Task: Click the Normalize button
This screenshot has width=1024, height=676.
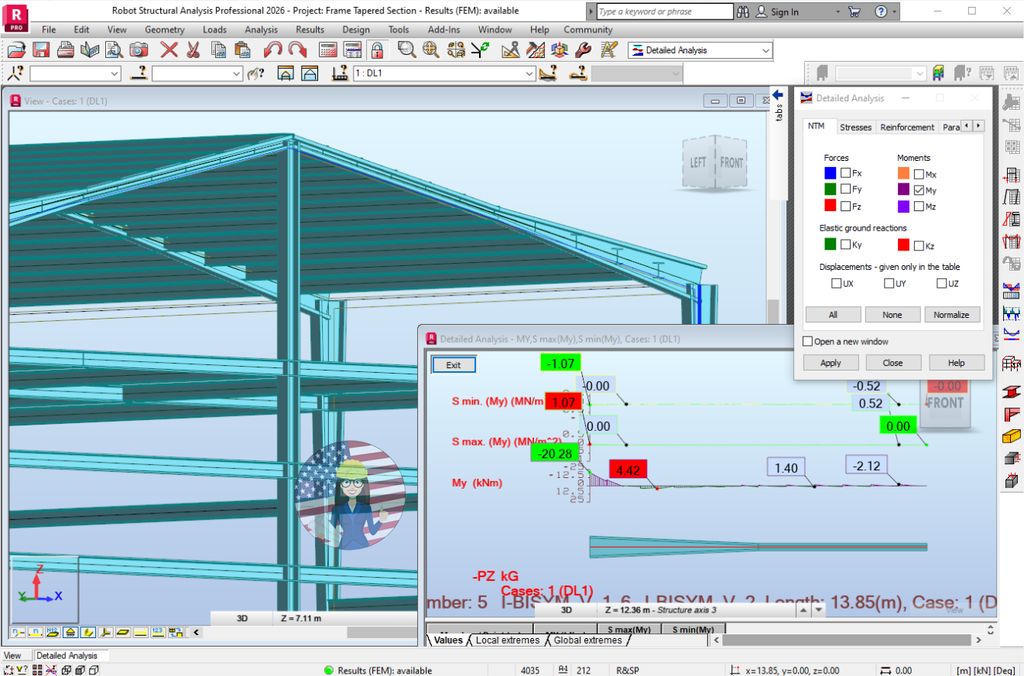Action: click(950, 314)
